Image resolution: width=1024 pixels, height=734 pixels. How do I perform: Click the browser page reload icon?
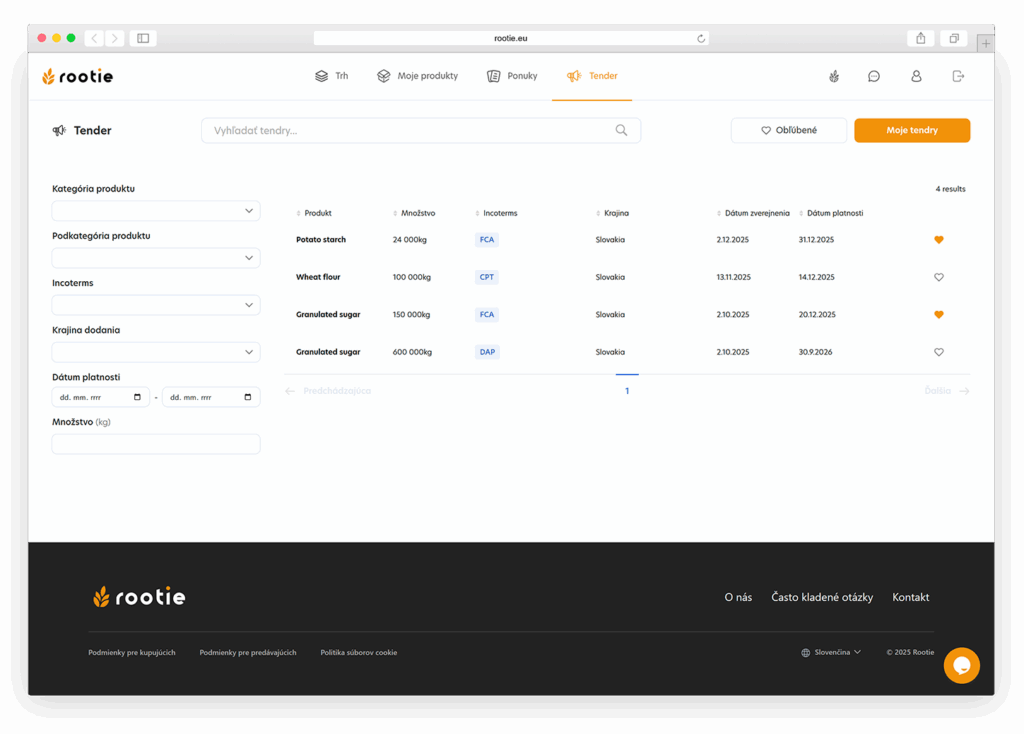(x=701, y=38)
